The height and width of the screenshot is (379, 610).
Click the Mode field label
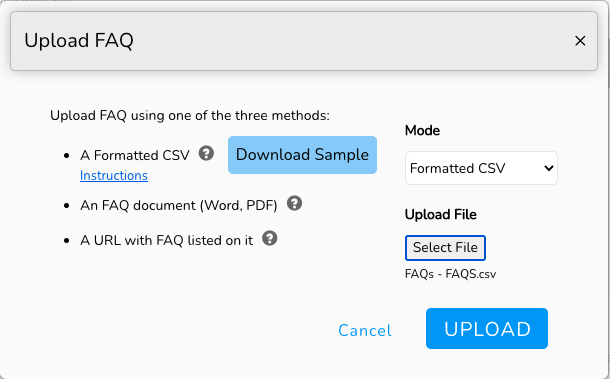pyautogui.click(x=422, y=130)
